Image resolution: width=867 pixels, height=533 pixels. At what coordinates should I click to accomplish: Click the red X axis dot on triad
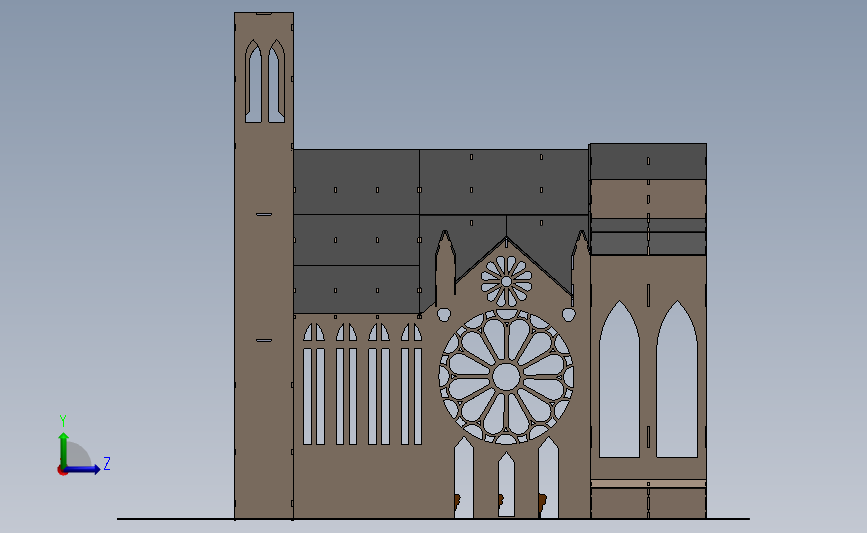point(62,471)
